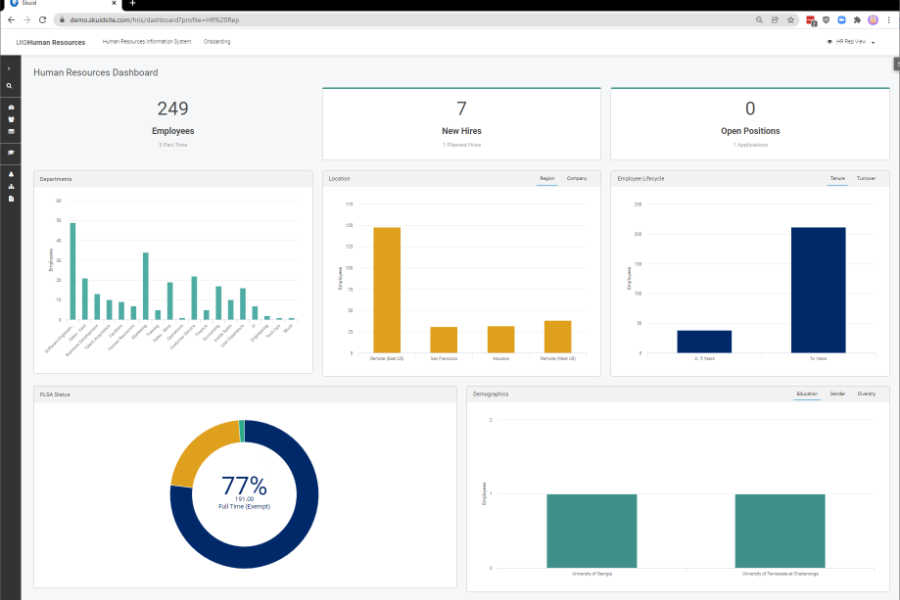Image resolution: width=900 pixels, height=600 pixels.
Task: Open the Chrome three-dot menu
Action: point(889,20)
